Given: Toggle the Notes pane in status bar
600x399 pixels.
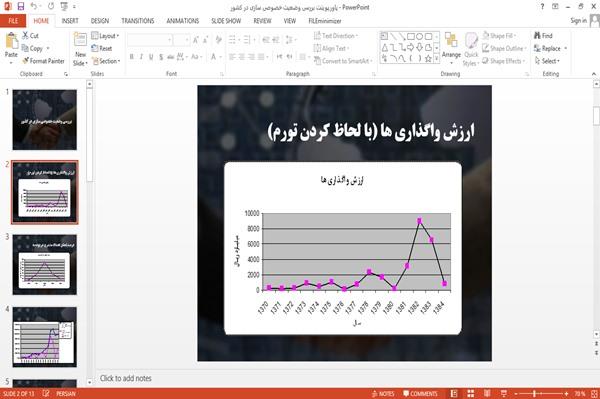Looking at the screenshot, I should click(x=383, y=394).
